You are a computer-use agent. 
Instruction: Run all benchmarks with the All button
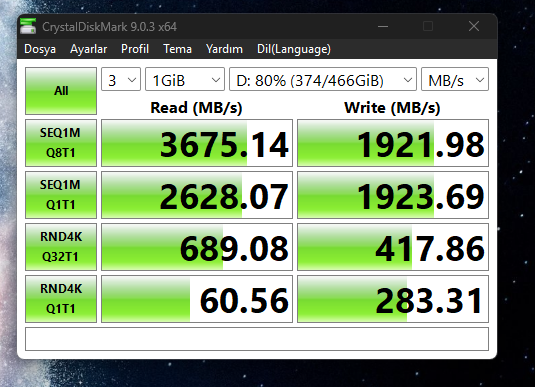(x=61, y=91)
